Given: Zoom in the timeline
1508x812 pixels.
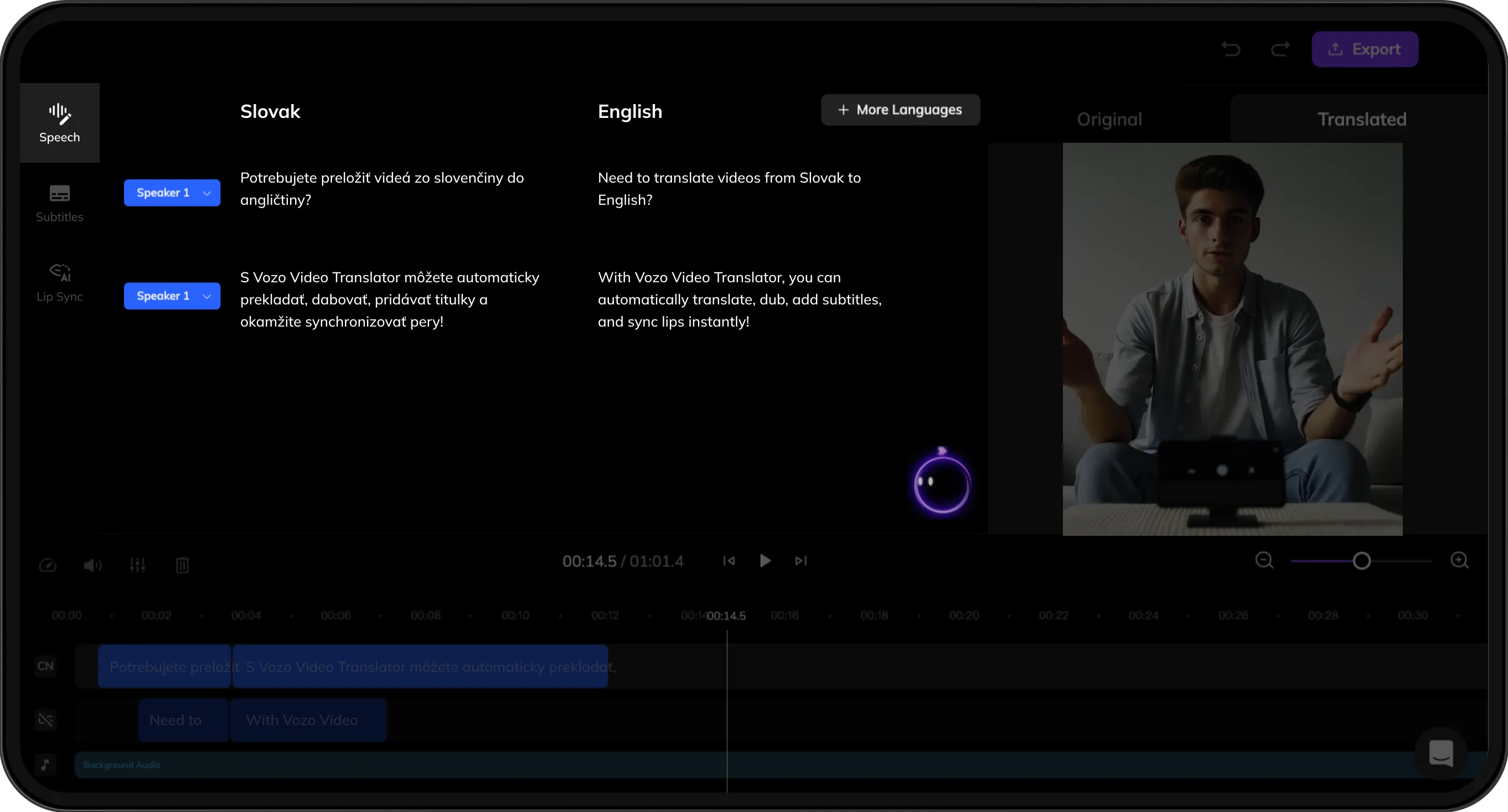Looking at the screenshot, I should [x=1459, y=561].
